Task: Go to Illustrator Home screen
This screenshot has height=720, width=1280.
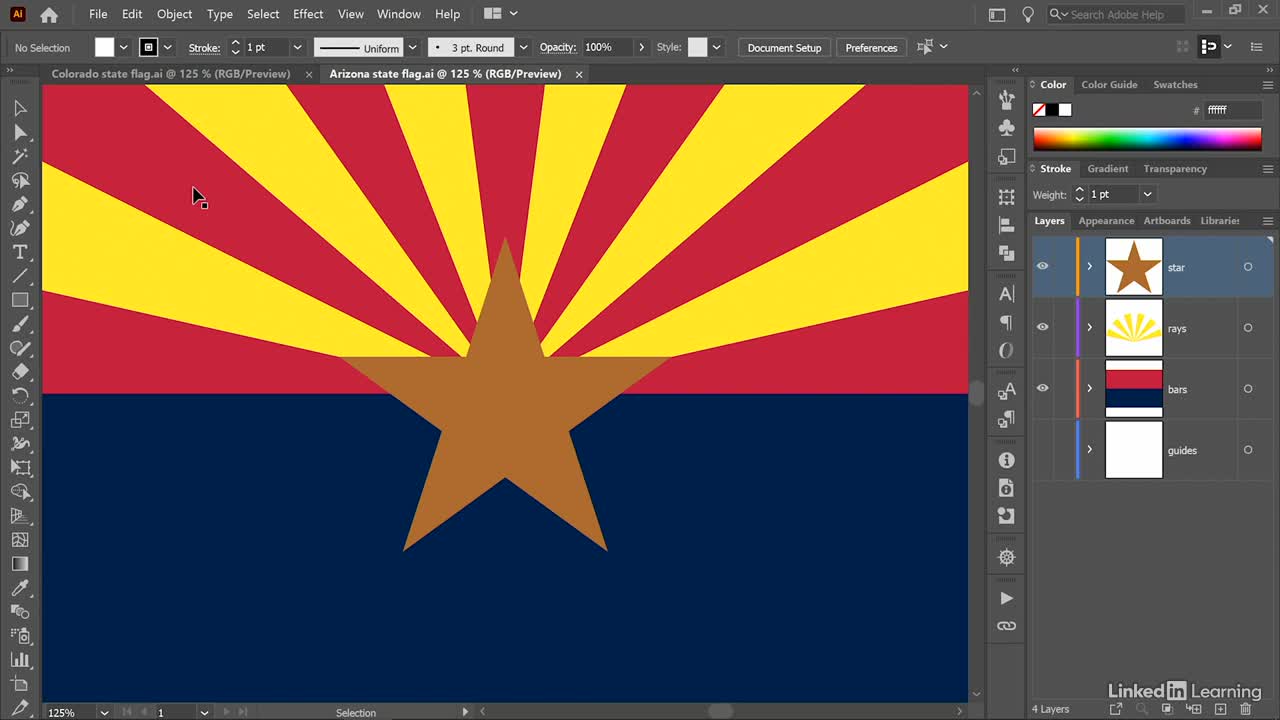Action: (x=48, y=14)
